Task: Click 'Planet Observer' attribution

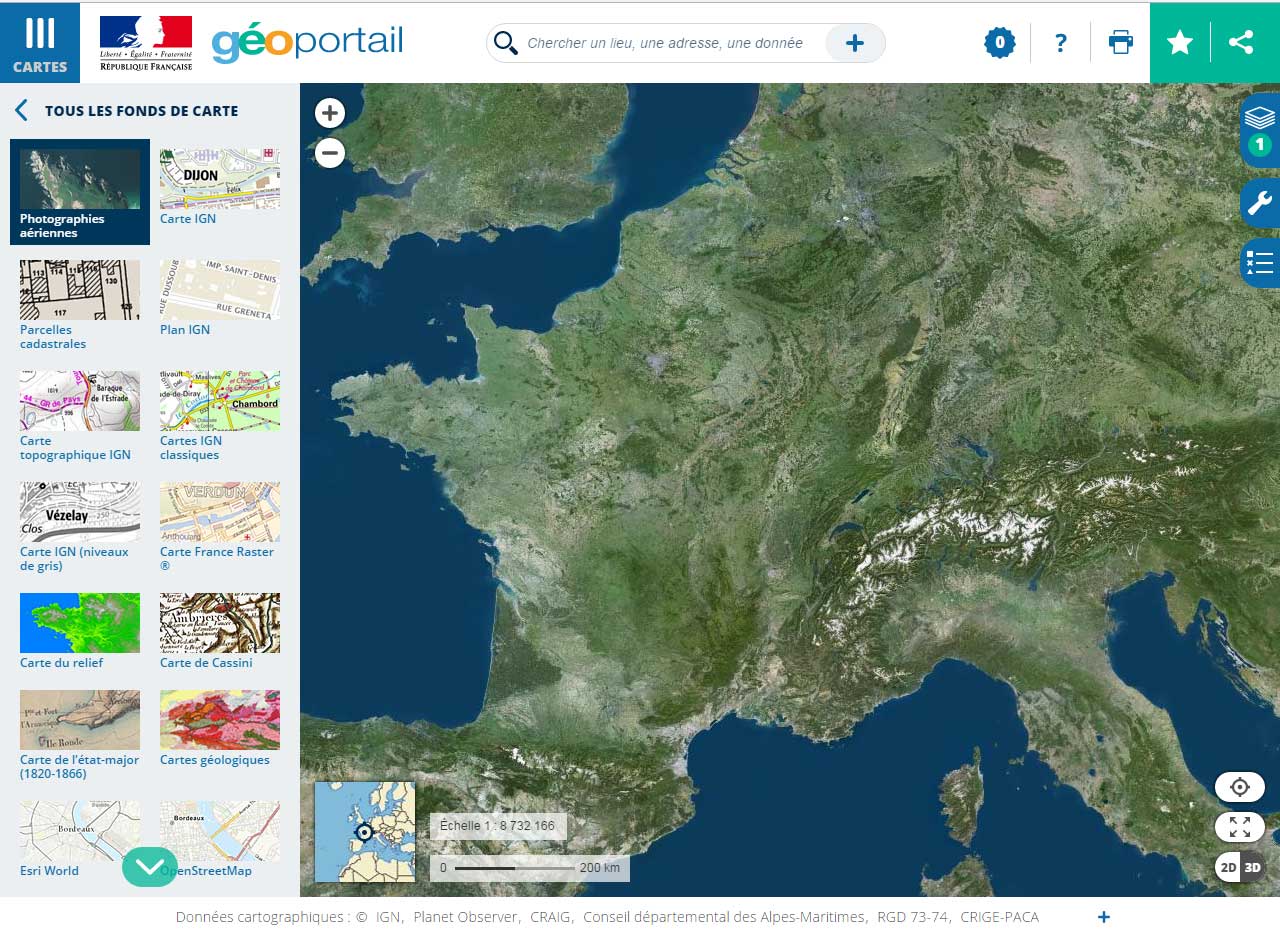Action: pyautogui.click(x=466, y=917)
